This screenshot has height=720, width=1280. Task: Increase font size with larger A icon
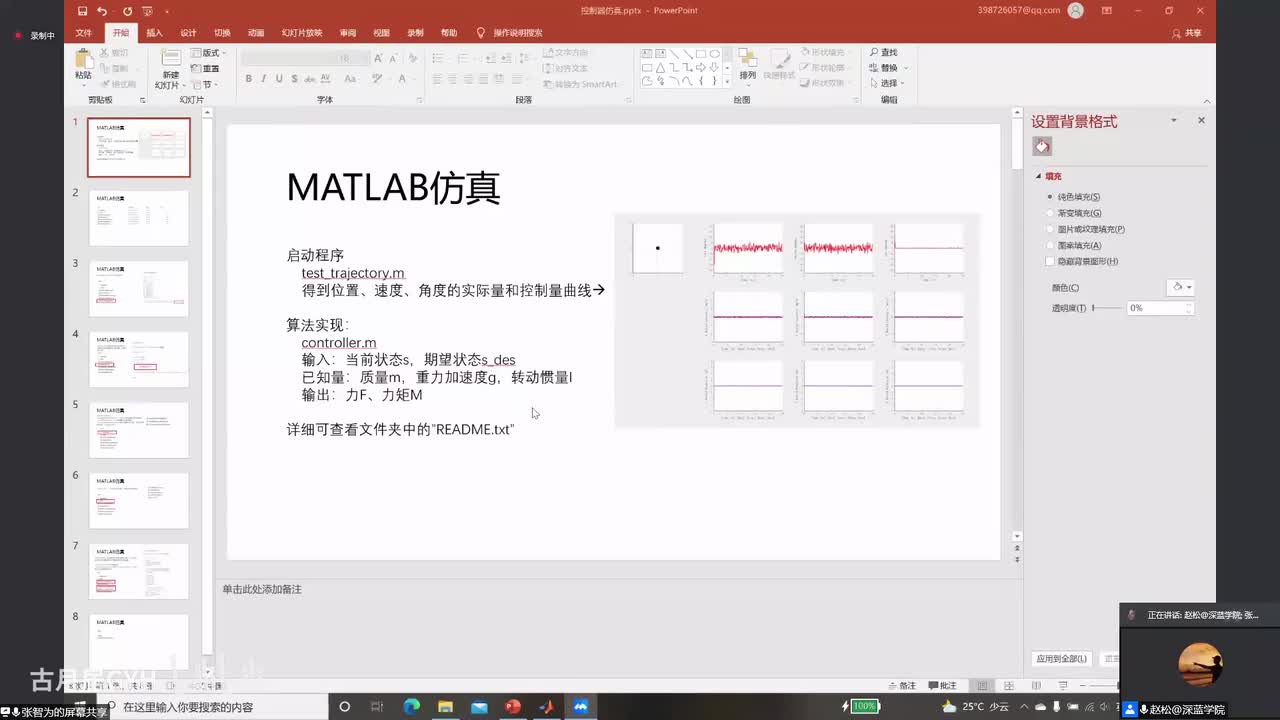point(378,59)
